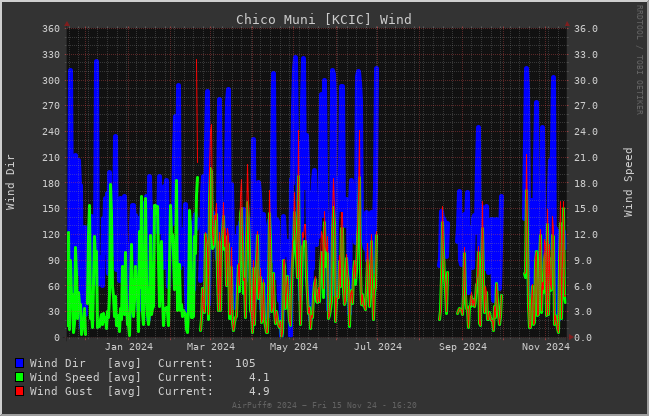This screenshot has width=649, height=416.
Task: Click the 24.0 tick on right axis
Action: point(585,132)
